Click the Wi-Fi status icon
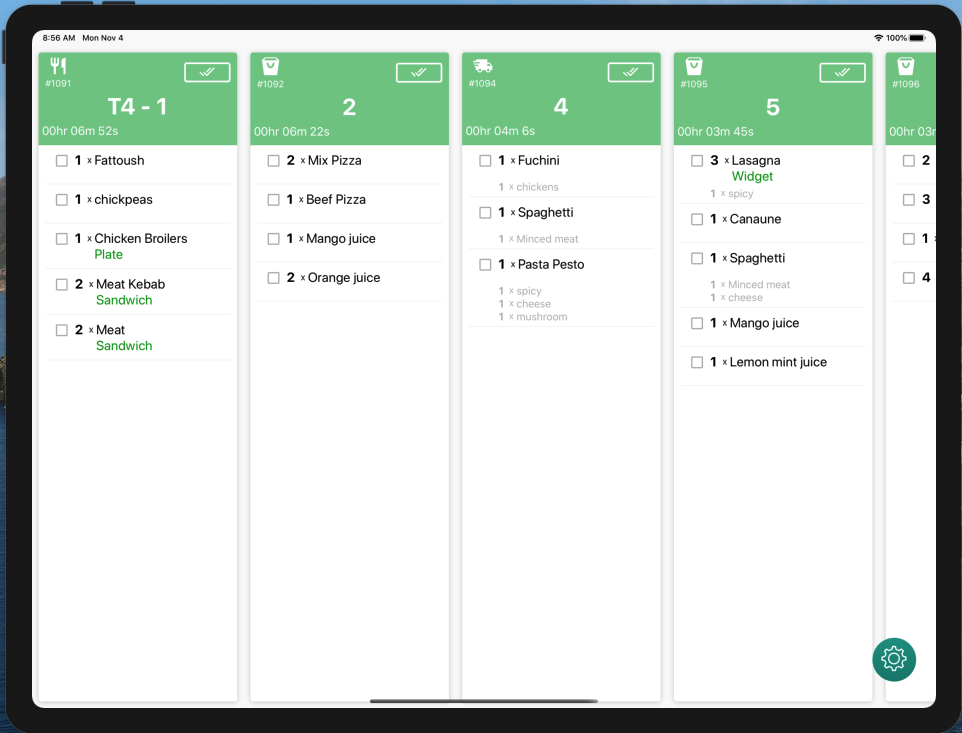This screenshot has width=962, height=733. pos(879,38)
